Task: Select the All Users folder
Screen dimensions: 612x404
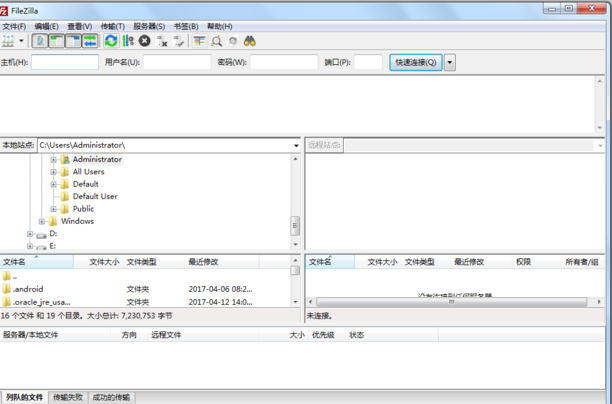Action: click(x=89, y=172)
